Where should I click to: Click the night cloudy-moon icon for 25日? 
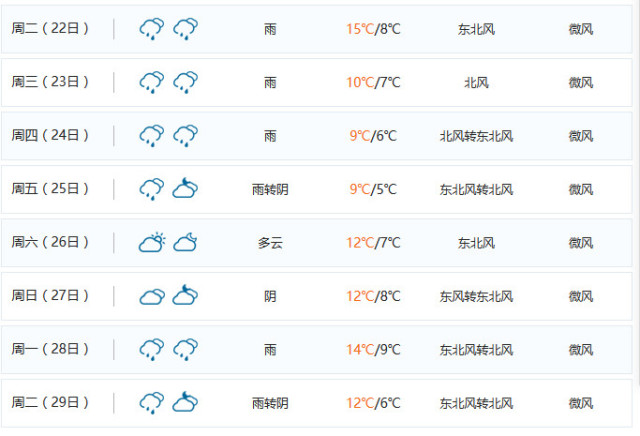185,188
